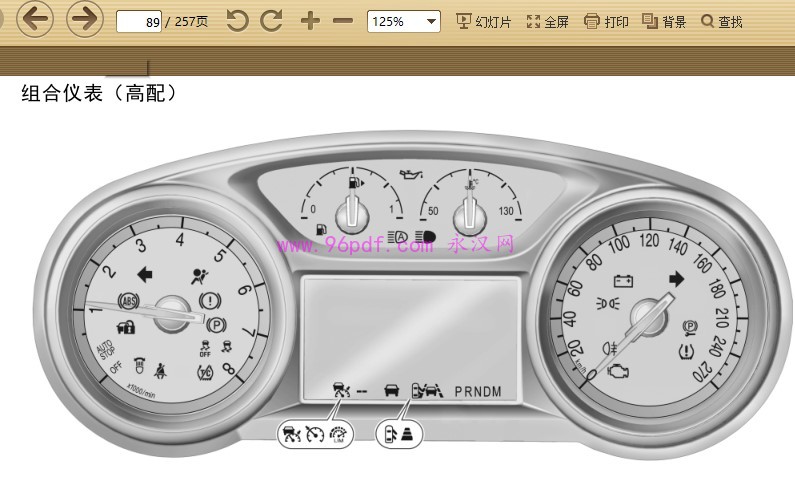Start slideshow with the 幻灯片 button
The height and width of the screenshot is (483, 795).
483,21
